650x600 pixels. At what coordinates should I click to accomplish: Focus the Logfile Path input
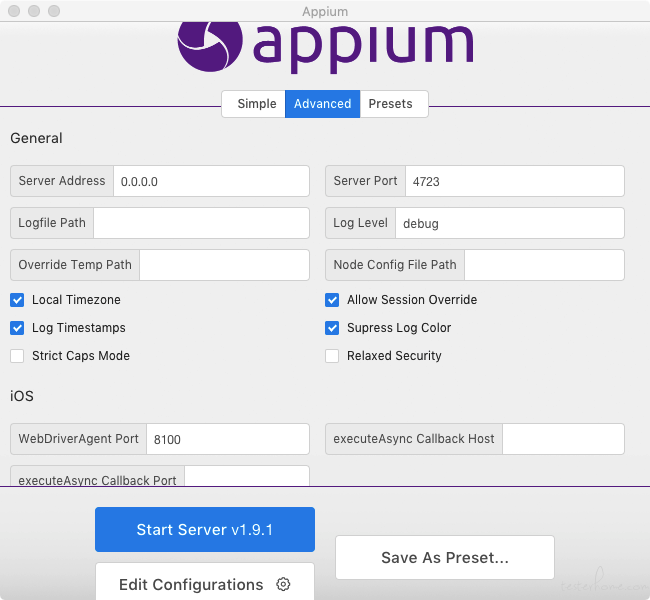click(x=201, y=223)
